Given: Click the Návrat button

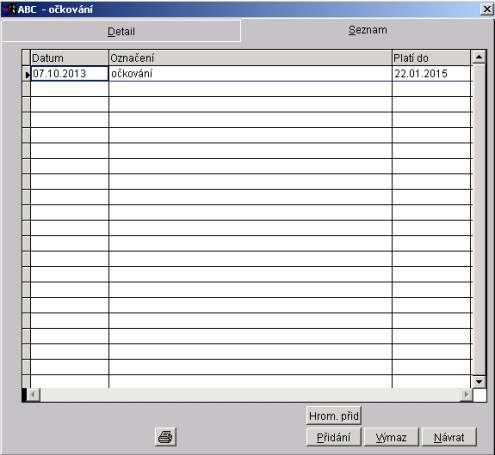Looking at the screenshot, I should coord(449,437).
